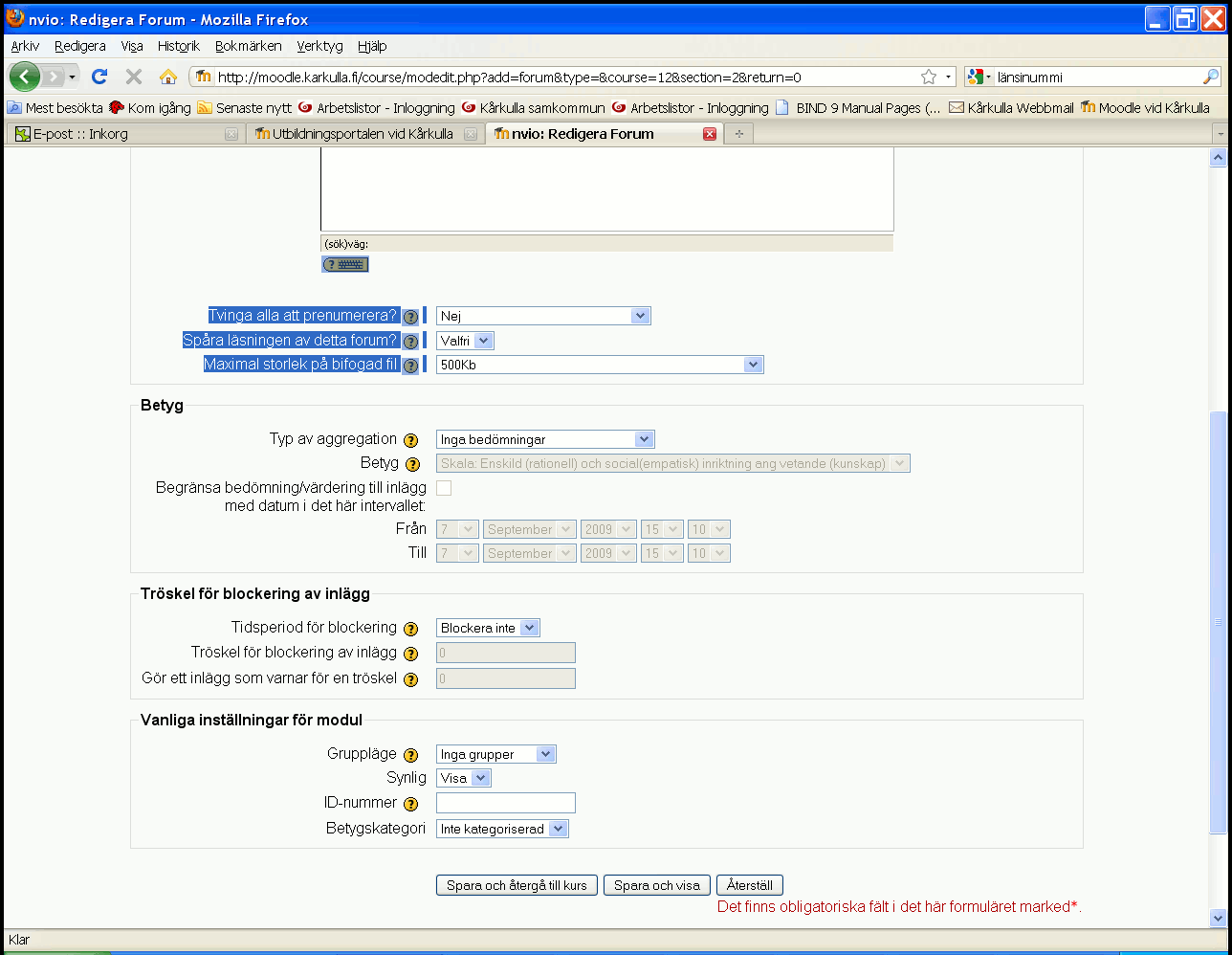Viewport: 1232px width, 955px height.
Task: Open the Historik menu
Action: [x=179, y=46]
